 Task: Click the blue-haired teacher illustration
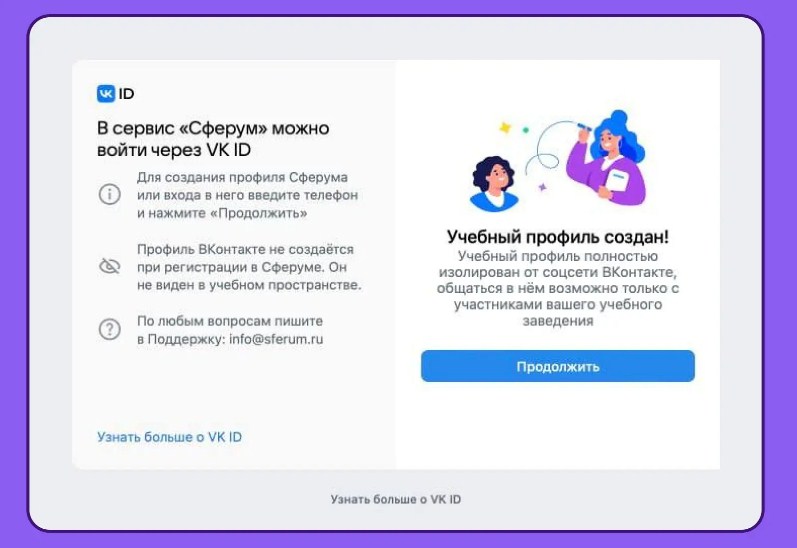tap(607, 158)
